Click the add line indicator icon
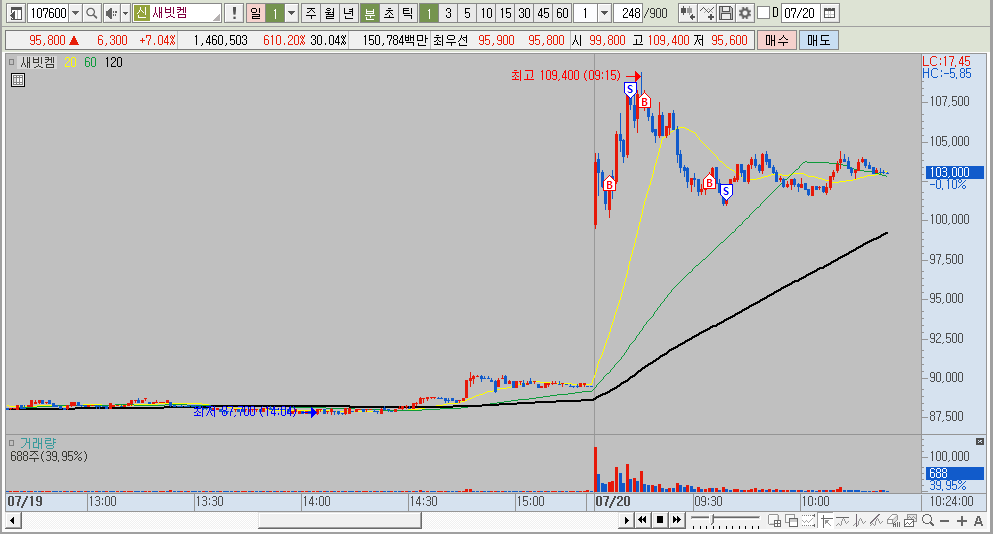Viewport: 993px width, 534px height. (x=707, y=13)
